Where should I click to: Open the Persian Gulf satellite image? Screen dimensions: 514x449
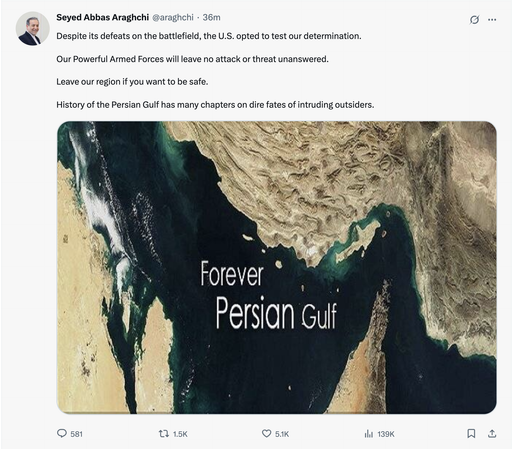277,267
